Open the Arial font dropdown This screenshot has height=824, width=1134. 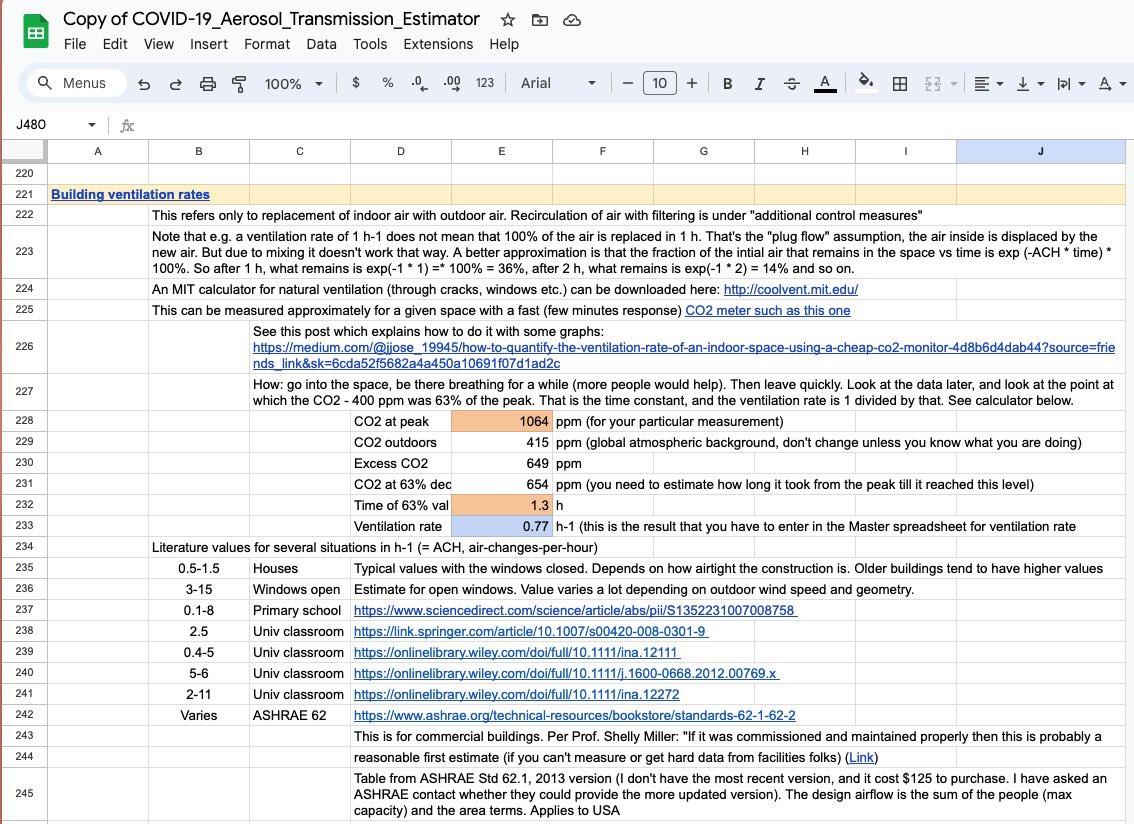pyautogui.click(x=558, y=83)
